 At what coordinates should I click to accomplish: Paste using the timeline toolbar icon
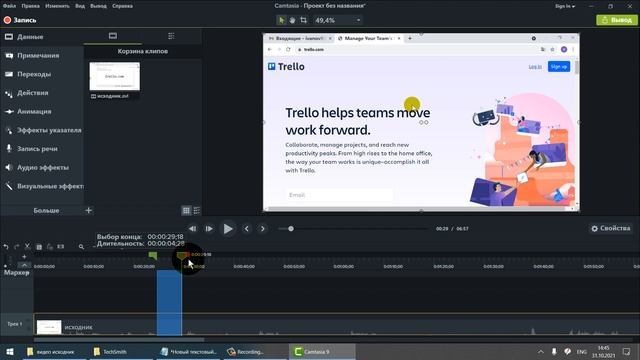[x=50, y=247]
